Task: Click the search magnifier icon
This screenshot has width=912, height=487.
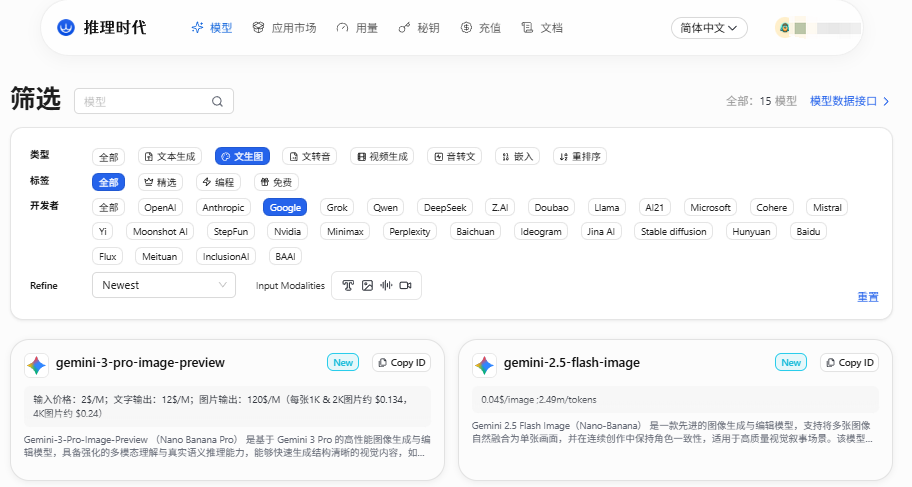Action: (x=217, y=101)
